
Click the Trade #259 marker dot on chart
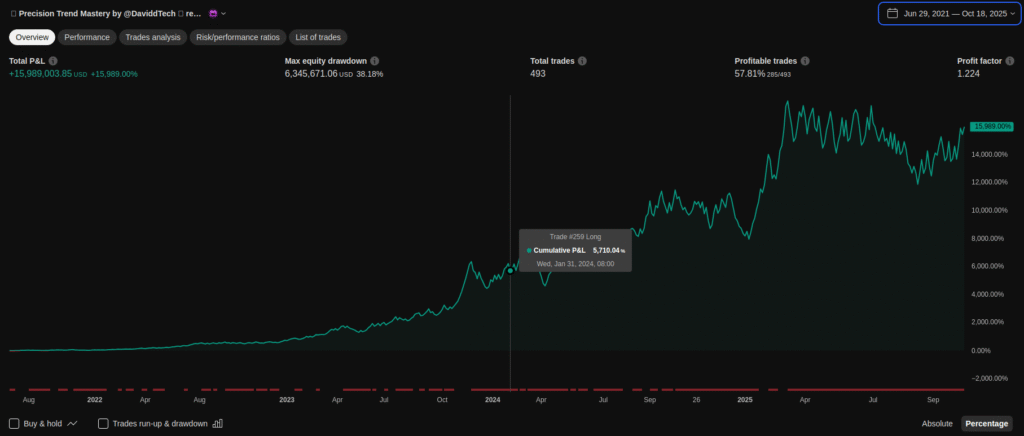point(510,270)
